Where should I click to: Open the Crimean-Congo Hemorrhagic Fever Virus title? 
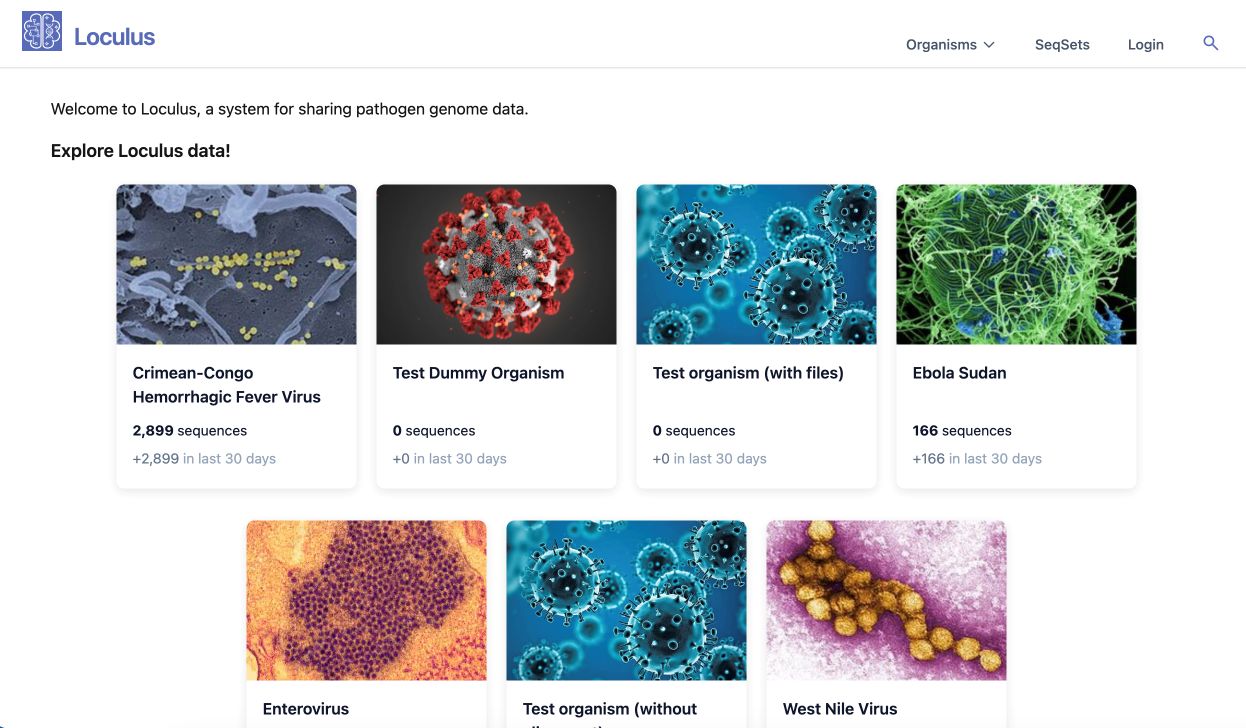pos(227,385)
